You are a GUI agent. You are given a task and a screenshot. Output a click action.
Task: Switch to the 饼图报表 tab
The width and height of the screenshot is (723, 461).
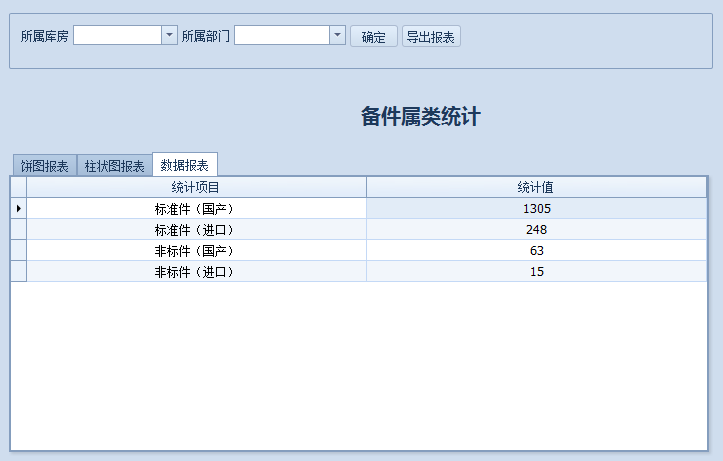click(x=45, y=165)
